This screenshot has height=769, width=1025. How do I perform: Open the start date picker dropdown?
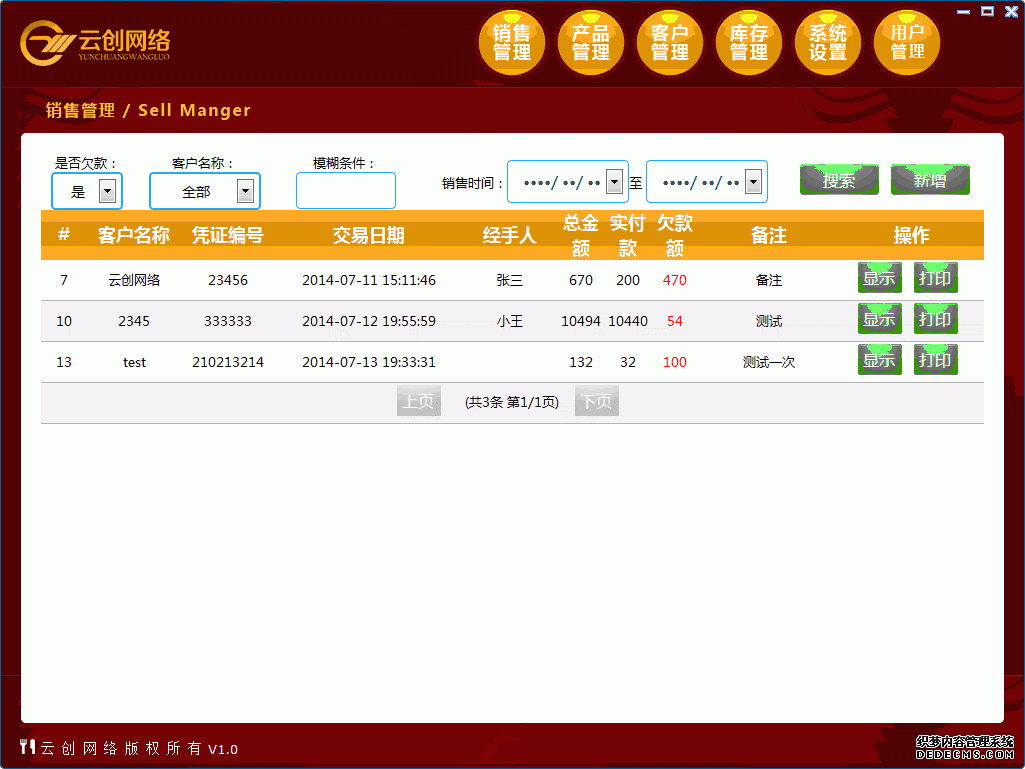(x=615, y=182)
